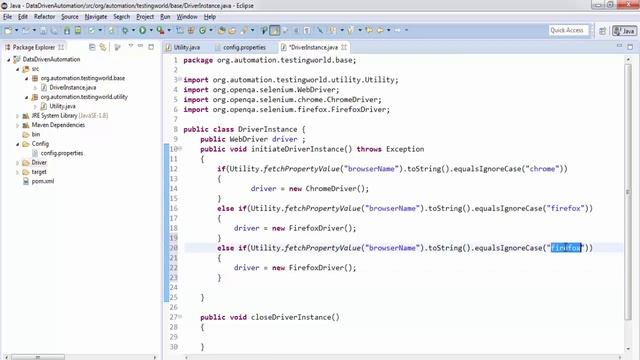Expand the JRE System Library node
The height and width of the screenshot is (360, 640).
click(x=18, y=116)
